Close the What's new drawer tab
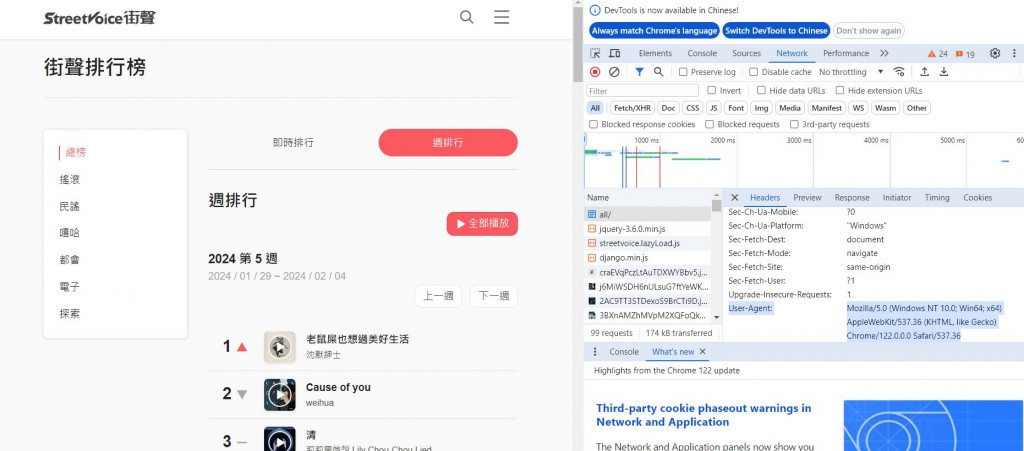 pyautogui.click(x=703, y=352)
